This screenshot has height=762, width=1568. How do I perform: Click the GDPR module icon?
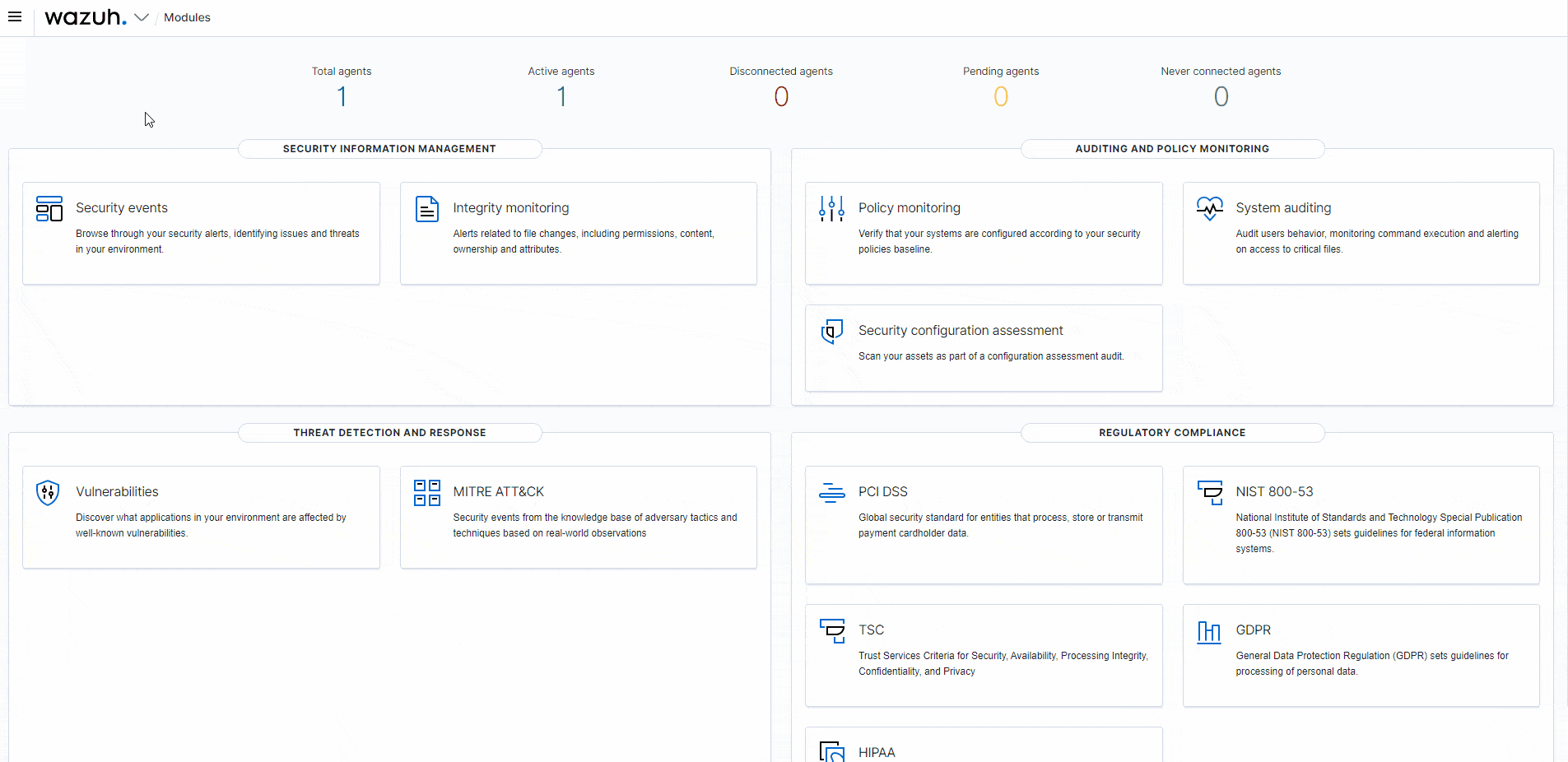[1209, 631]
